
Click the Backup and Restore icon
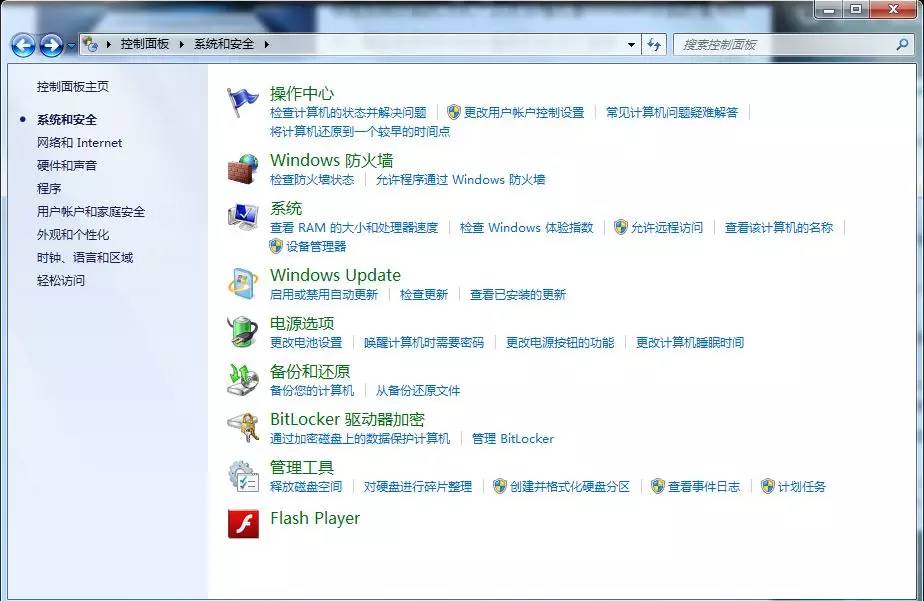(x=243, y=380)
